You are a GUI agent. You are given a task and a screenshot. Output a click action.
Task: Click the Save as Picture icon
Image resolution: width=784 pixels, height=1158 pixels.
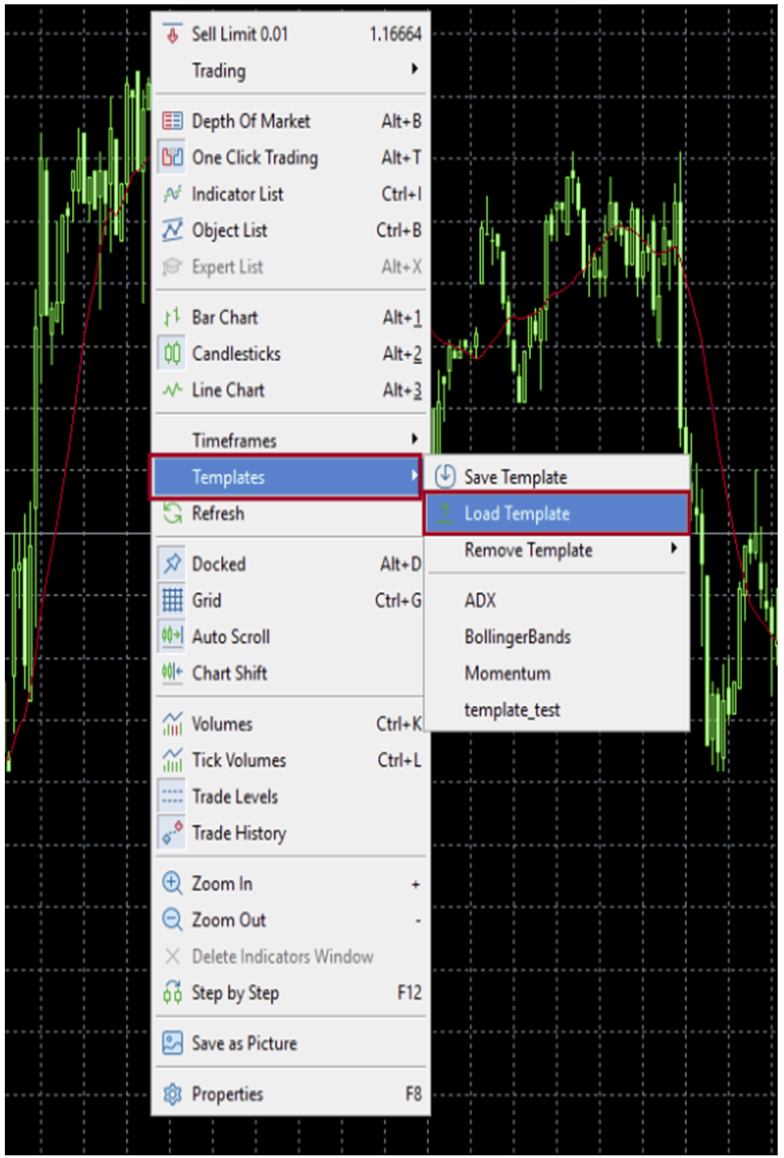[172, 1043]
